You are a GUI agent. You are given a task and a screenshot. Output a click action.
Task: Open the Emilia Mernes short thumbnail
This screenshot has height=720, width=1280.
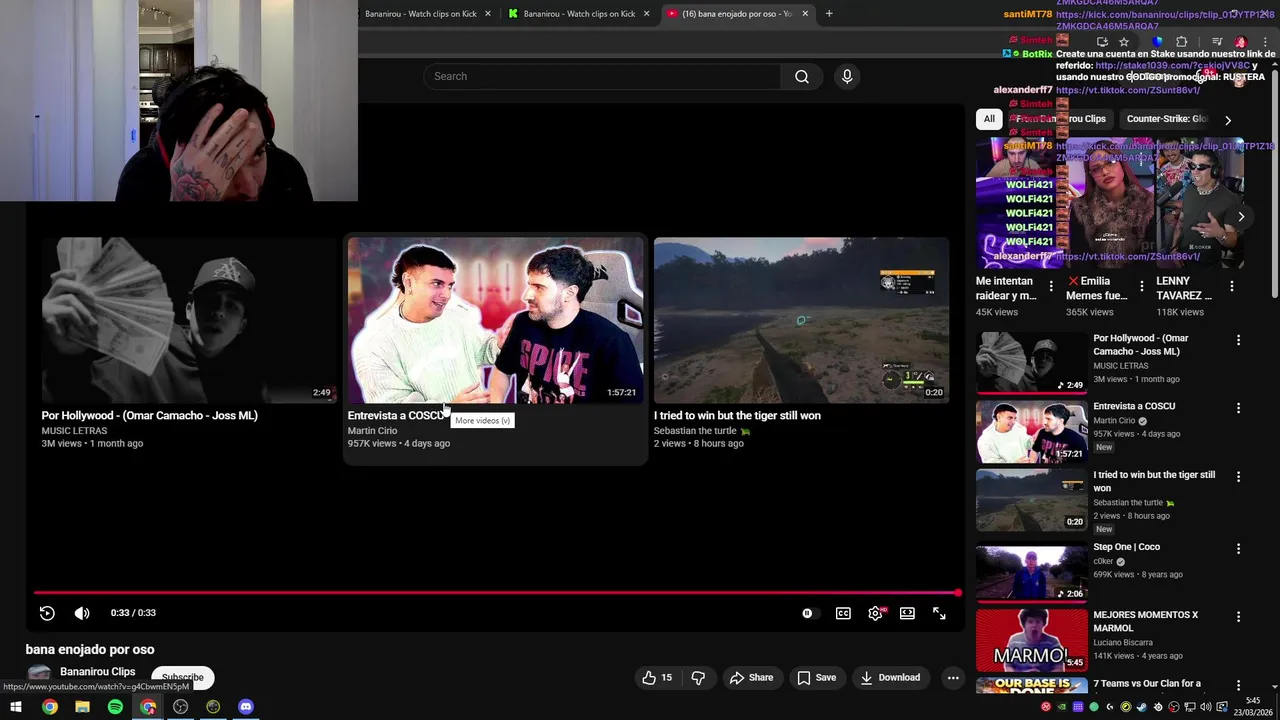[1110, 204]
